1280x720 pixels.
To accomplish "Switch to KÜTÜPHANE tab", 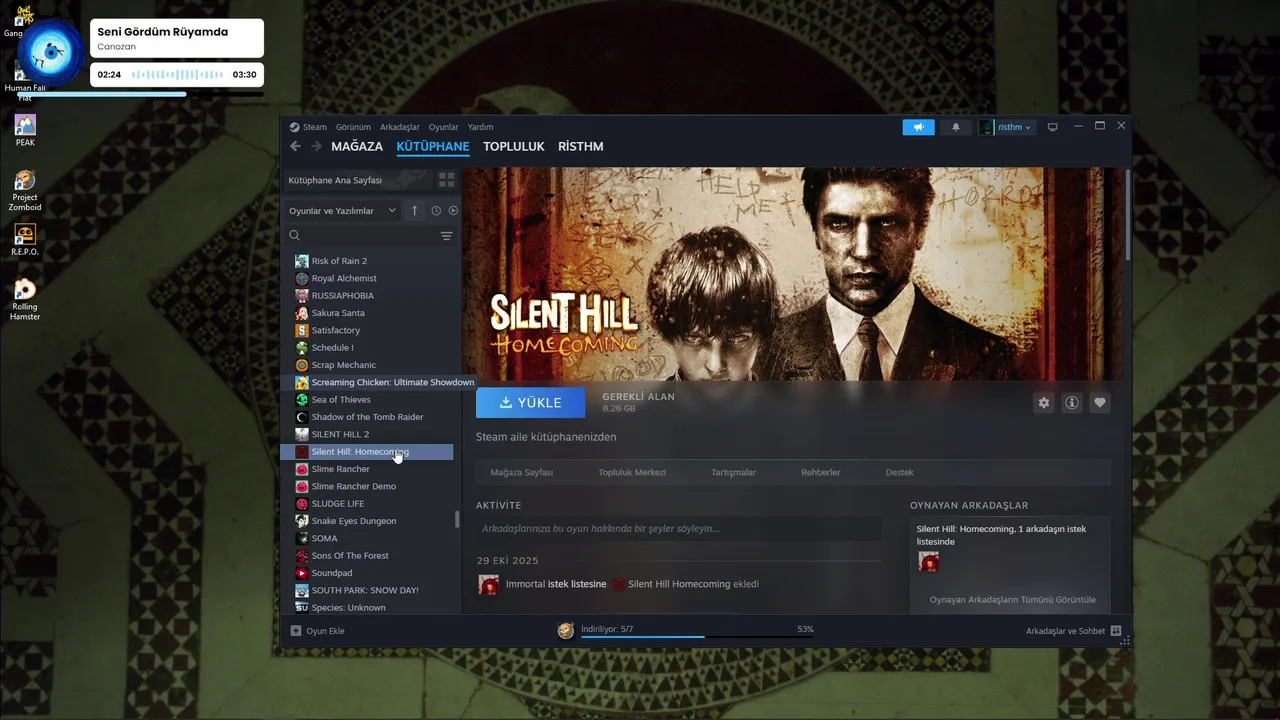I will (x=433, y=146).
